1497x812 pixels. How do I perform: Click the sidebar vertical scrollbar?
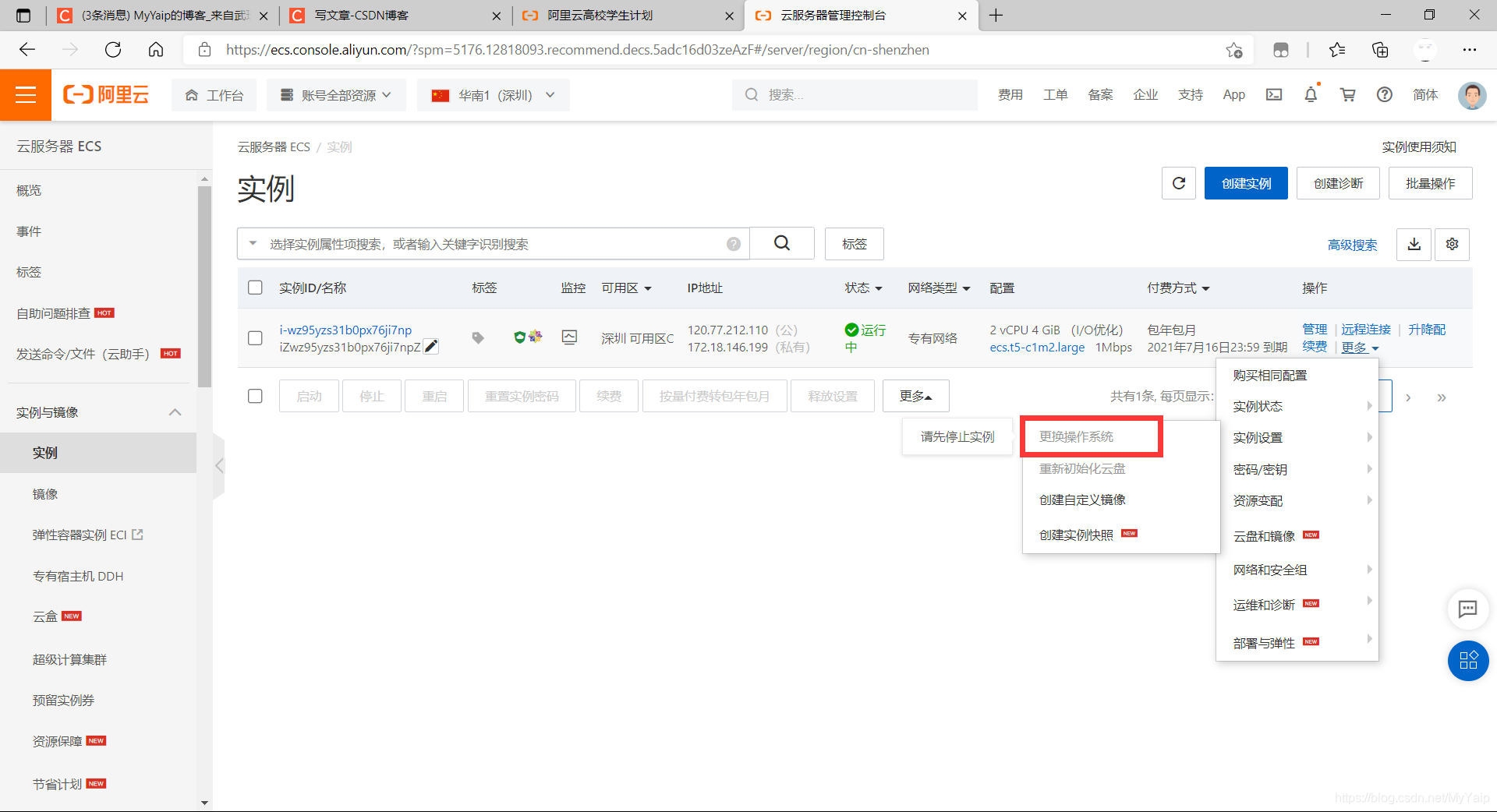(204, 286)
